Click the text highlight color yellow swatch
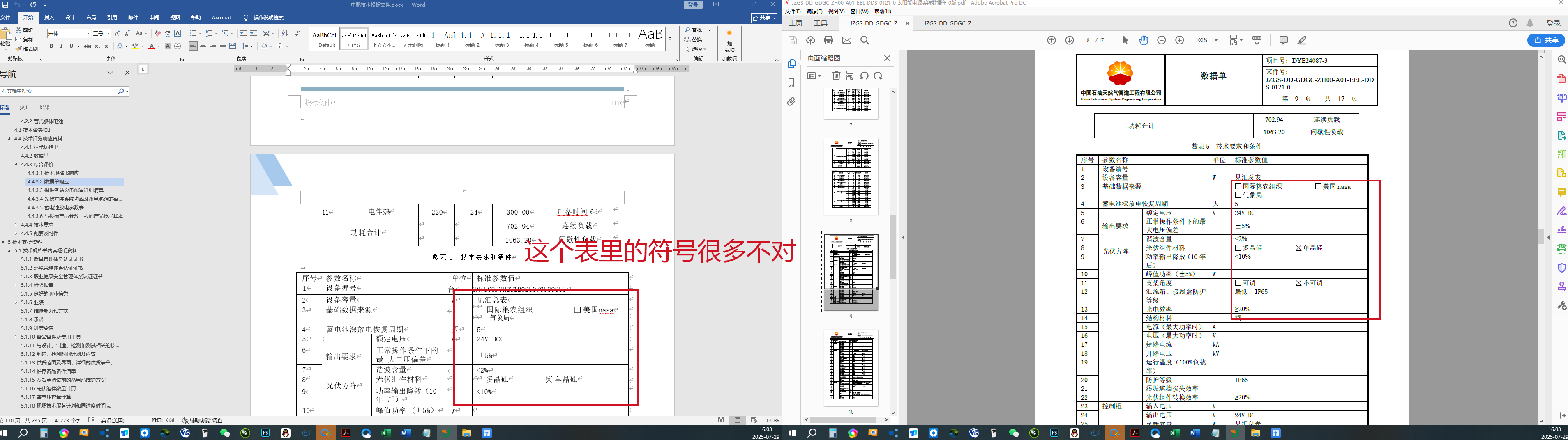The image size is (1568, 440). click(x=136, y=46)
